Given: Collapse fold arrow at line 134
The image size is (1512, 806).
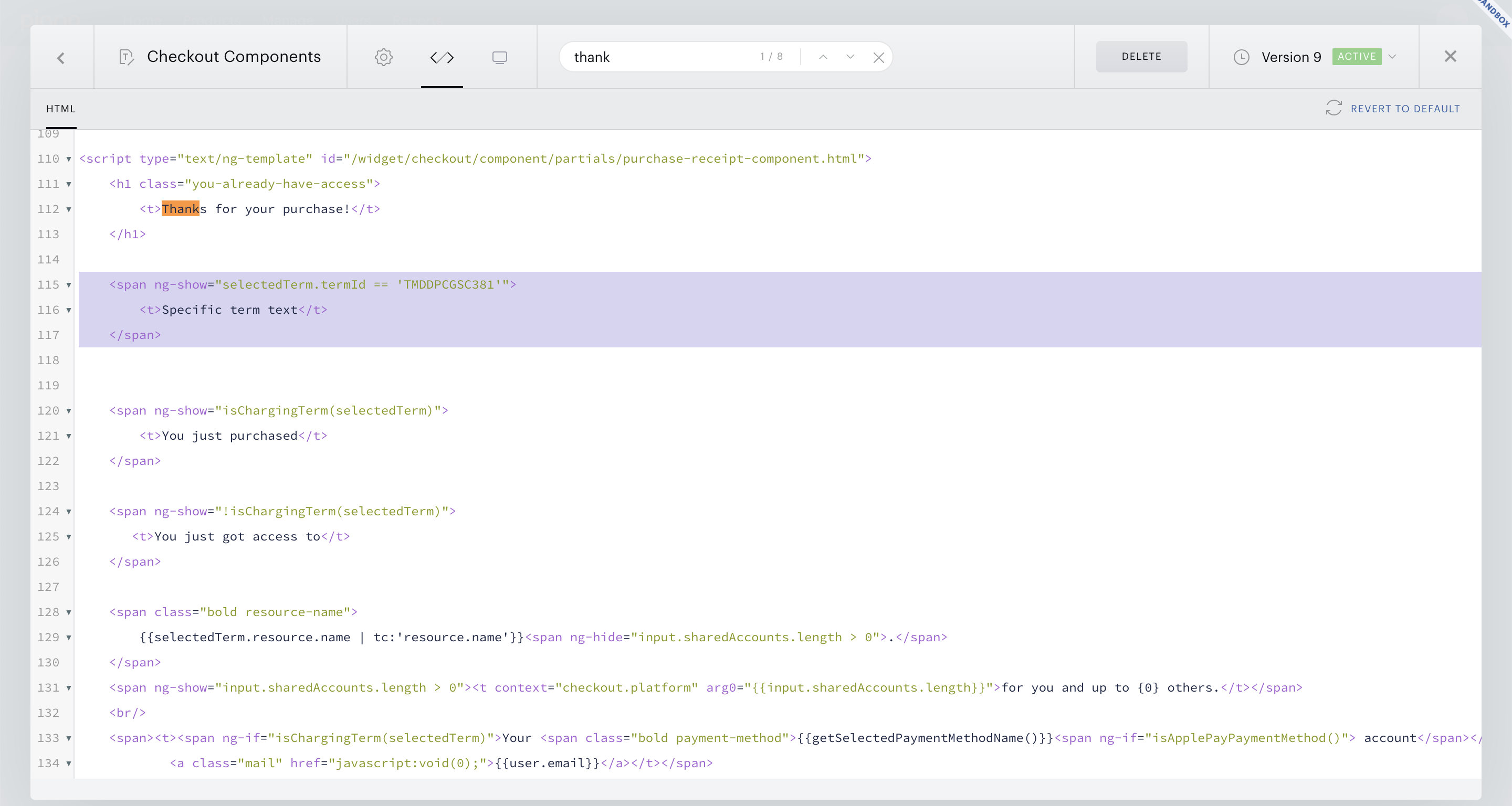Looking at the screenshot, I should (x=69, y=765).
